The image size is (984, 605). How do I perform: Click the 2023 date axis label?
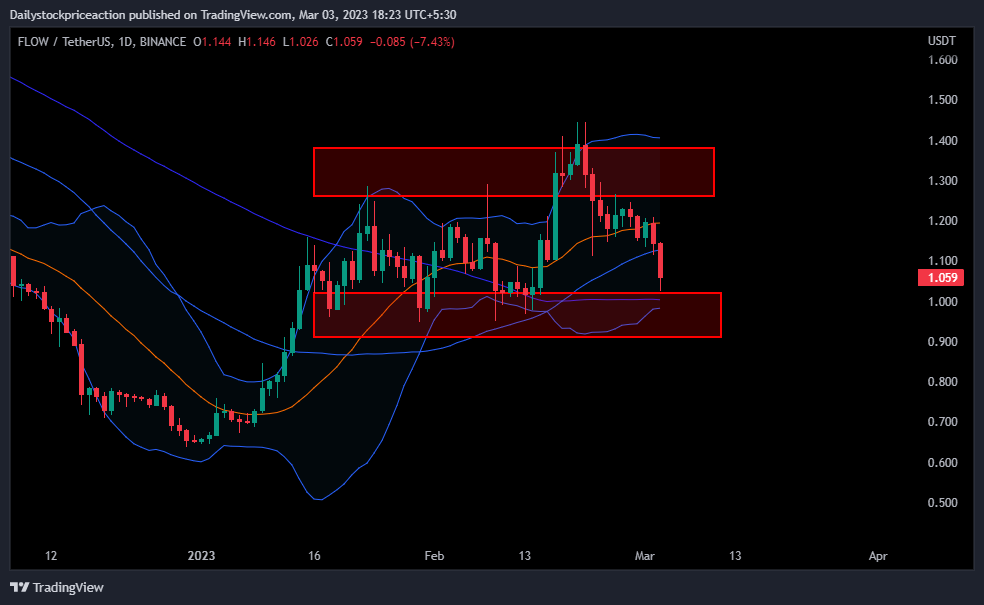click(x=202, y=555)
